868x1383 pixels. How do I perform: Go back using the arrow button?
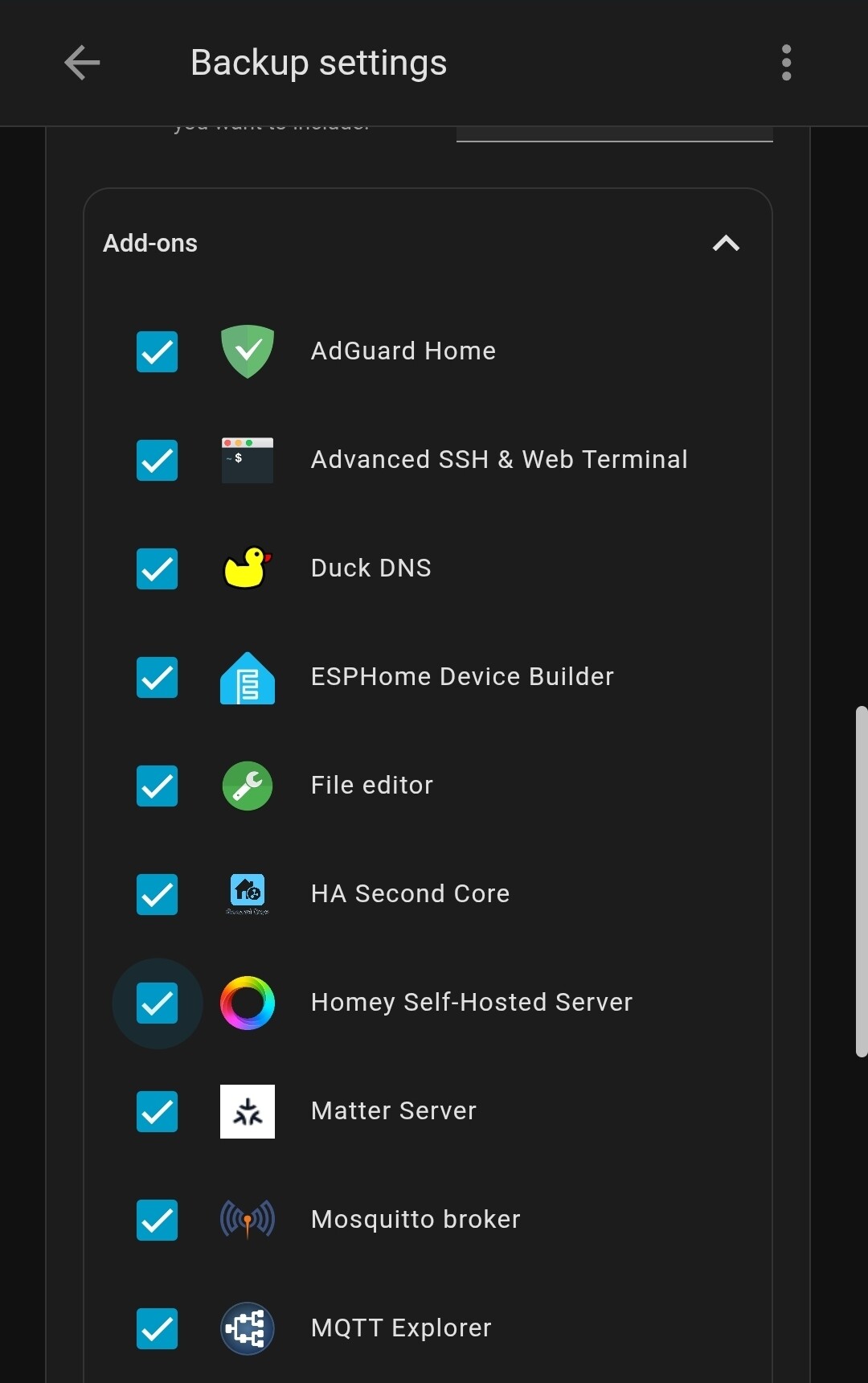point(82,63)
